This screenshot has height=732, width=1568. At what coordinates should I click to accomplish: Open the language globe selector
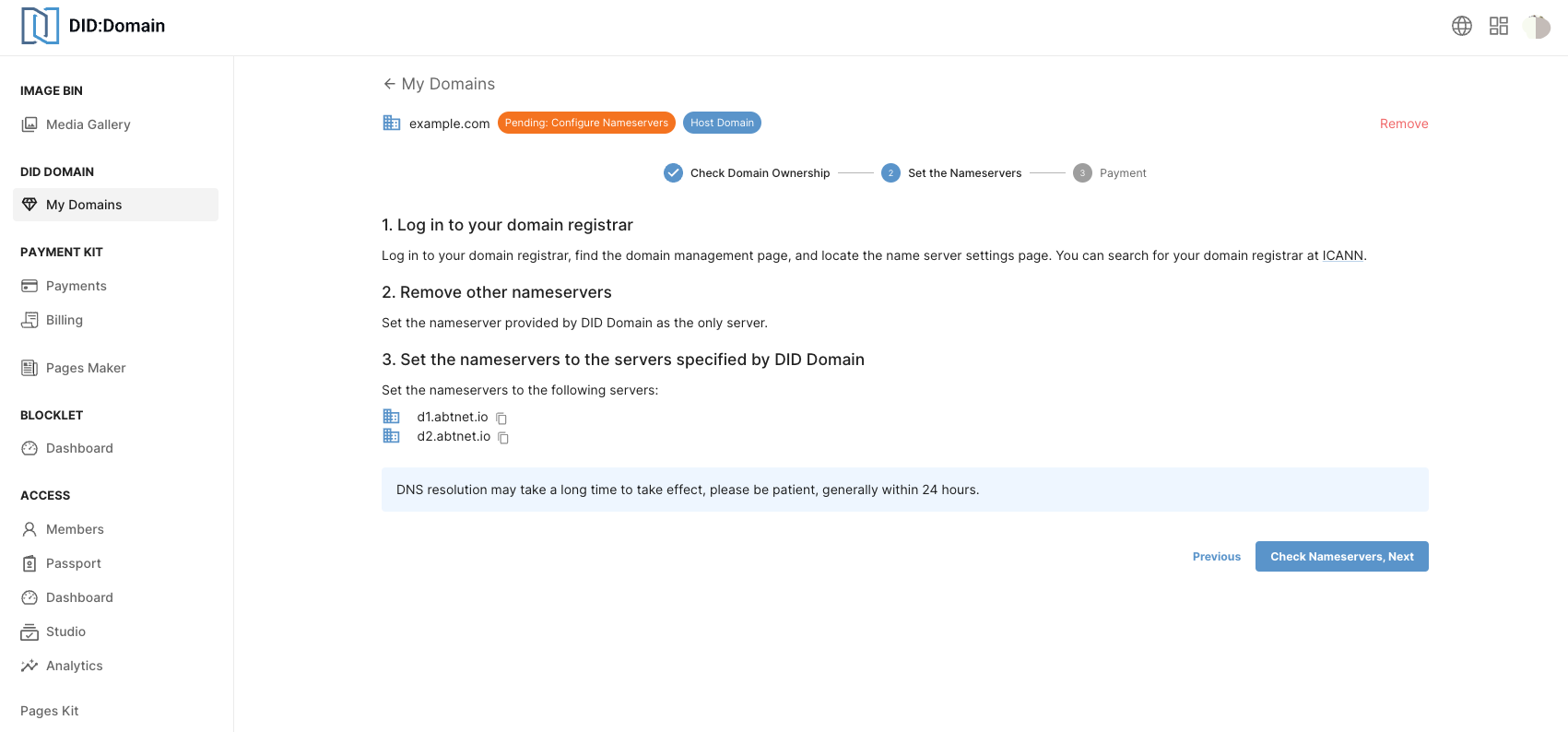[x=1462, y=26]
